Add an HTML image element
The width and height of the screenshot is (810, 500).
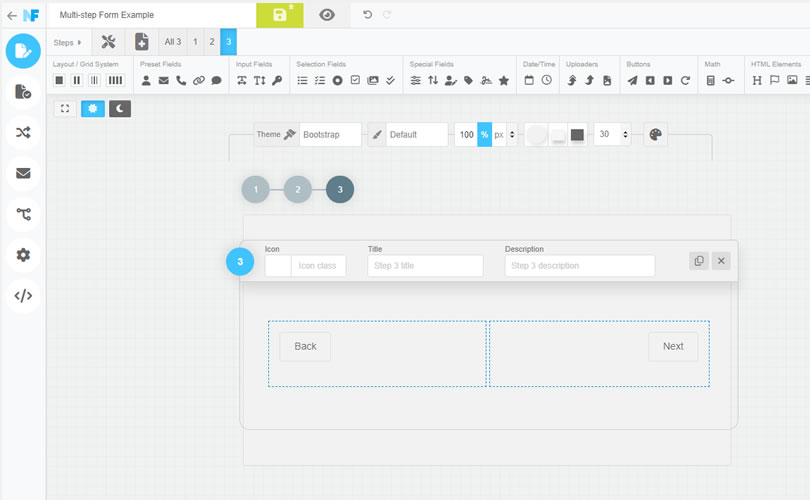click(792, 80)
